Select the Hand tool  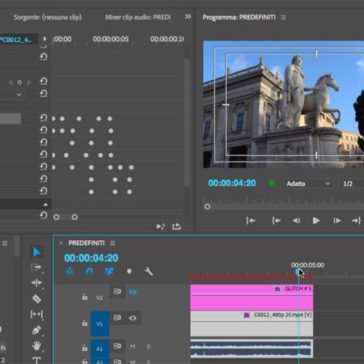click(36, 346)
